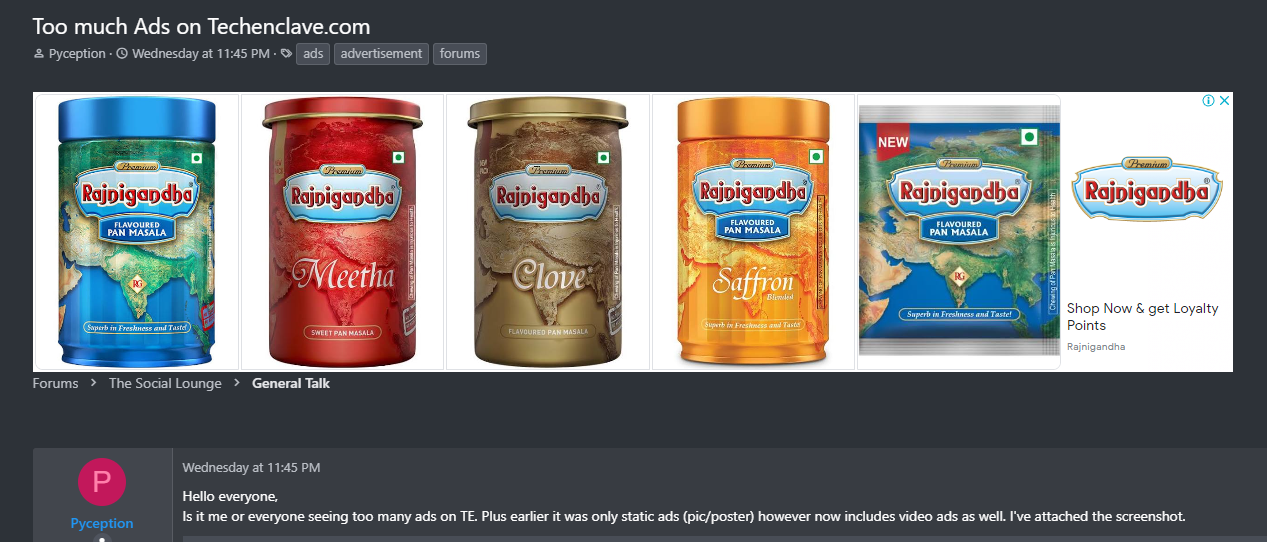The image size is (1267, 542).
Task: Close the Rajnigandha ad with X icon
Action: (x=1224, y=101)
